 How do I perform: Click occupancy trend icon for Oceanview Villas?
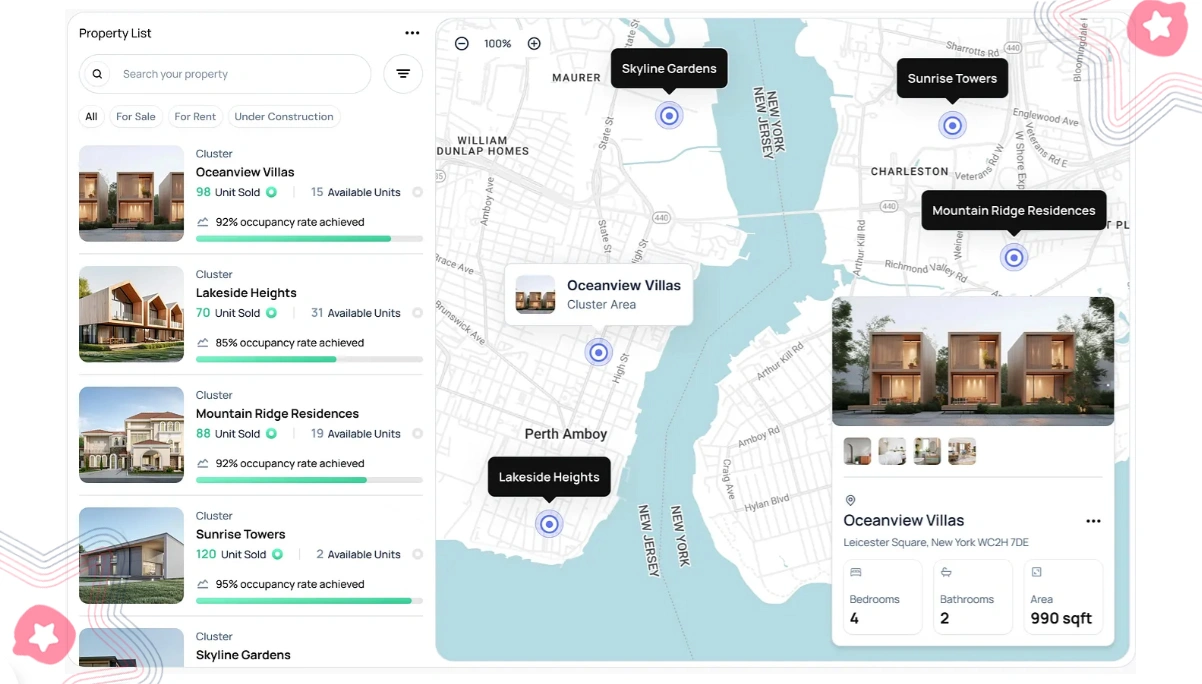[203, 222]
